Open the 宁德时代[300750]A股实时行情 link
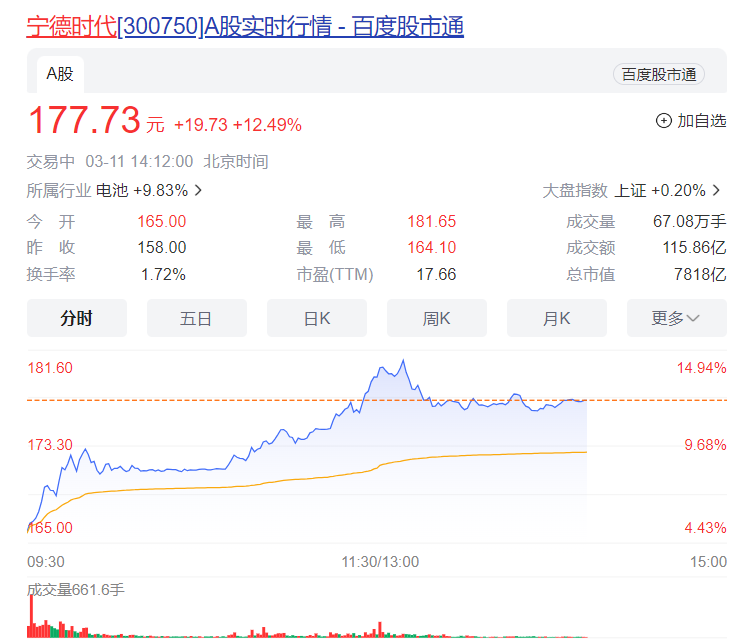The width and height of the screenshot is (731, 640). [x=245, y=26]
